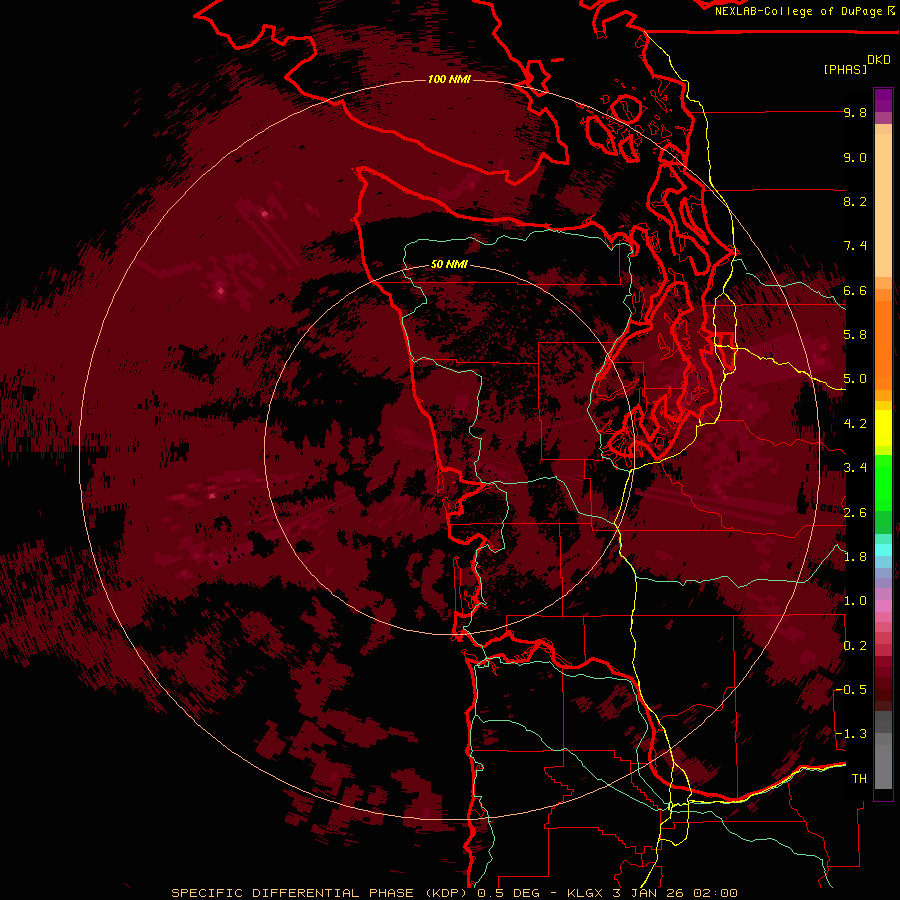Click the 5.8 scale value
The width and height of the screenshot is (900, 900).
pos(855,335)
